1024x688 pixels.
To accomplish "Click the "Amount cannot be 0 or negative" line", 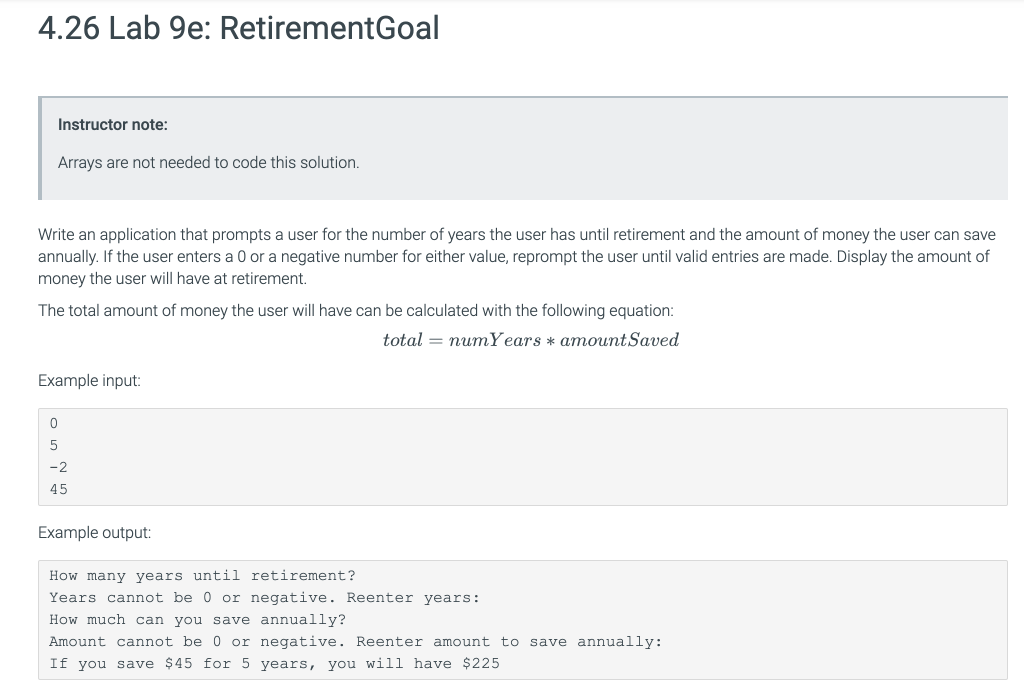I will pyautogui.click(x=355, y=641).
